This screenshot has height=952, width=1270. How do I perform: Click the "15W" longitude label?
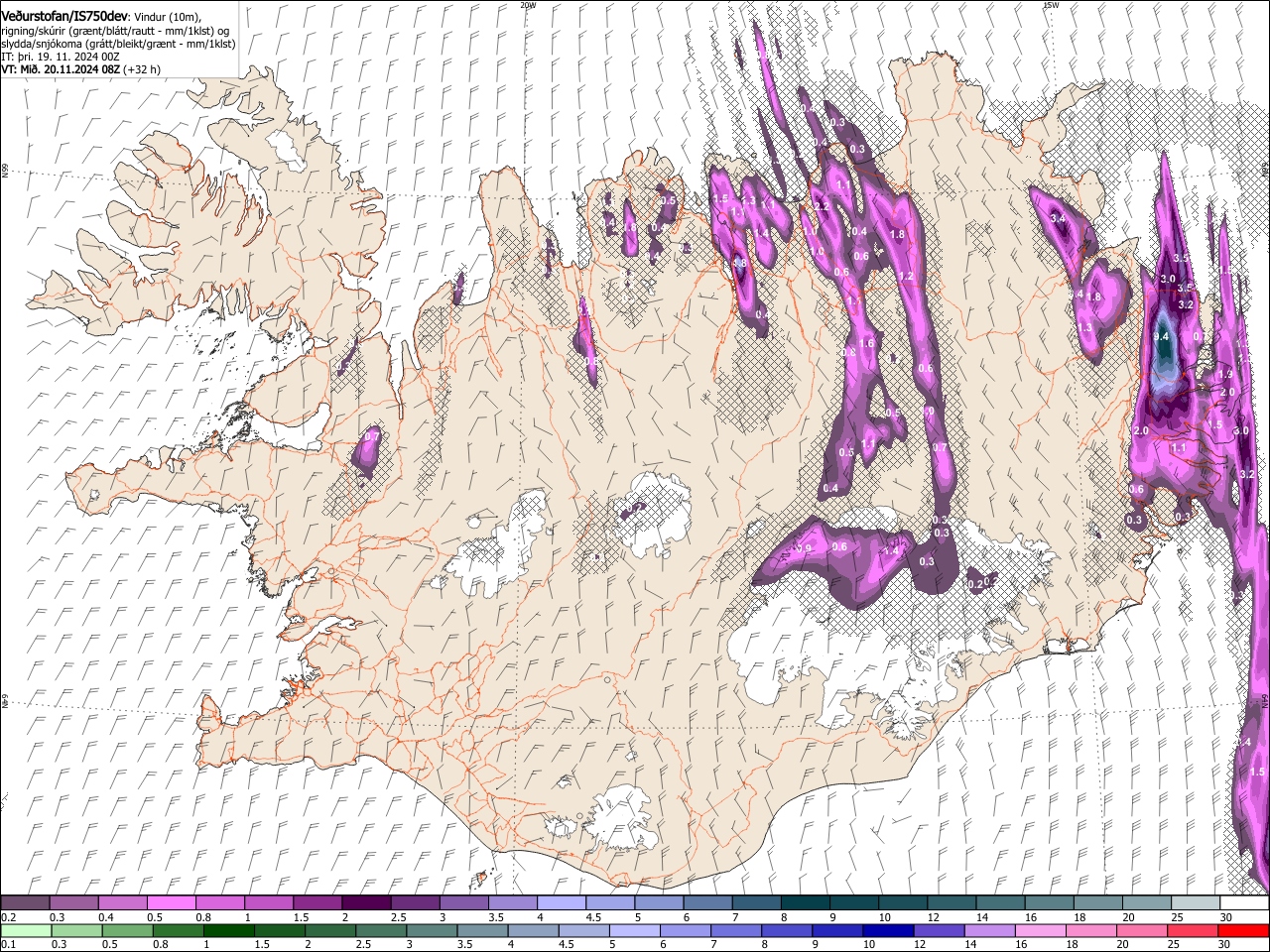click(x=1051, y=5)
